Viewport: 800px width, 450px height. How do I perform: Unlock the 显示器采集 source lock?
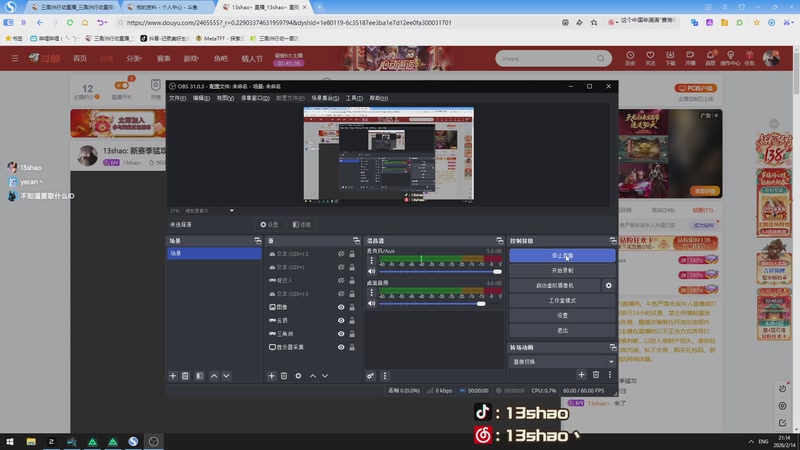(x=352, y=347)
